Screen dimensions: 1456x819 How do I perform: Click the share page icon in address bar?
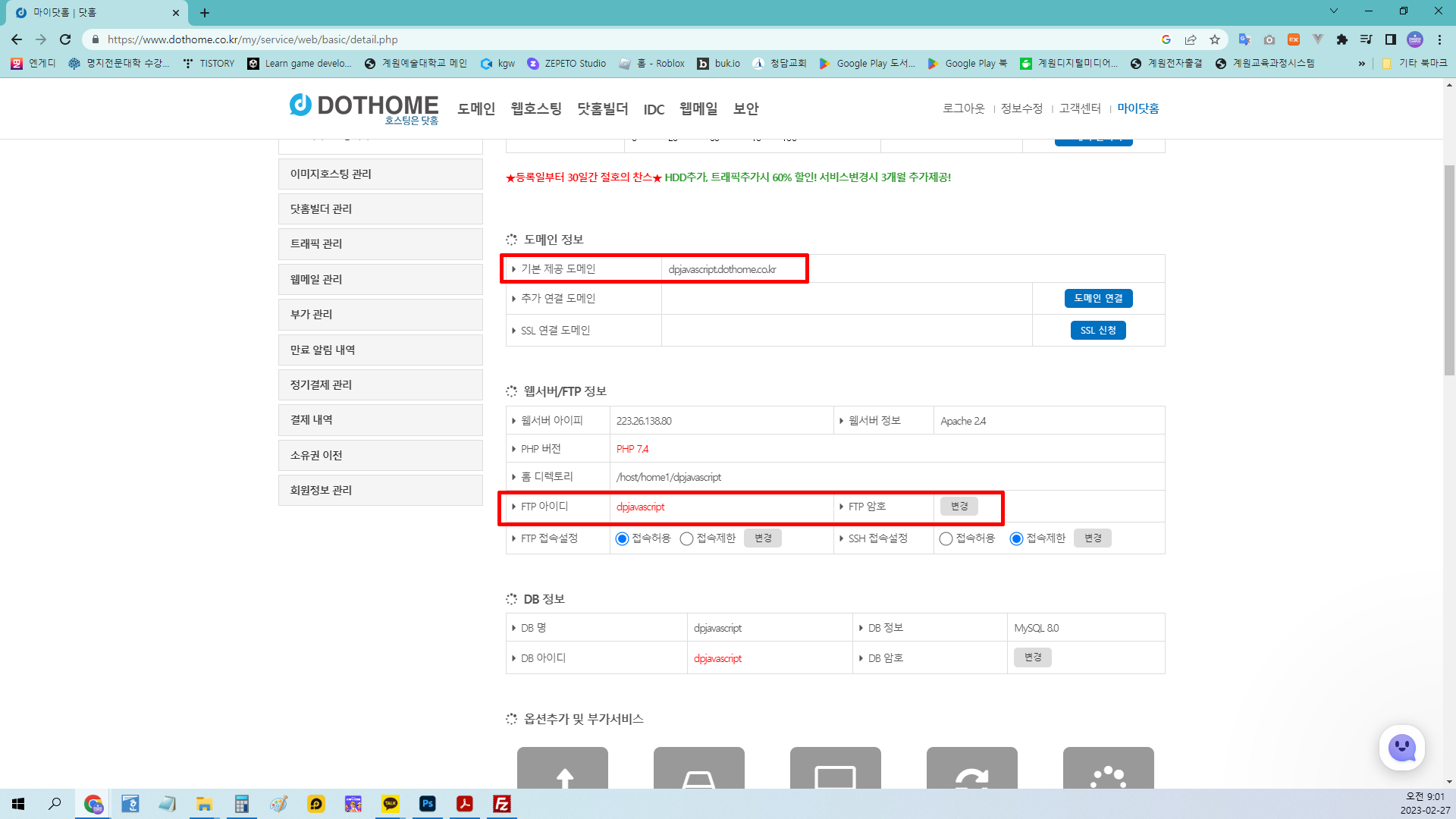1191,39
